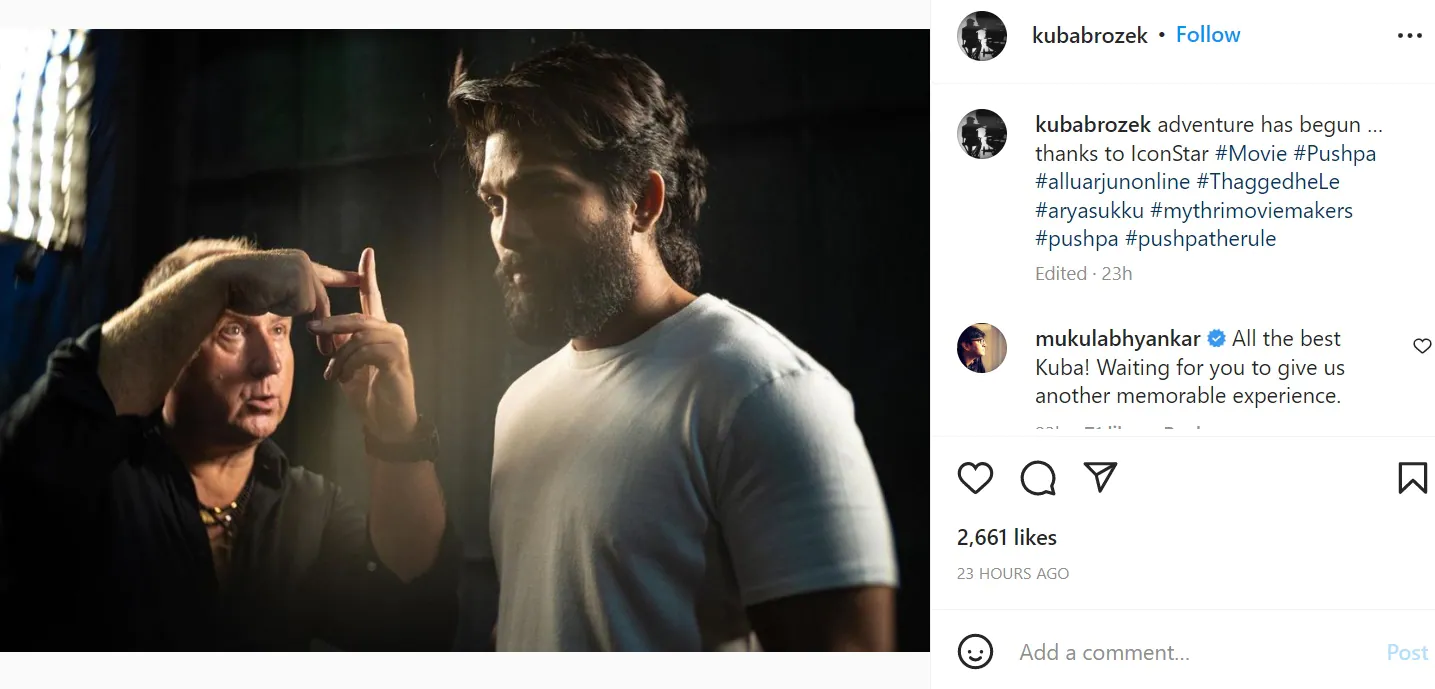Open the #mythrimoviemakers hashtag
Screen dimensions: 1435x689
(x=1251, y=211)
